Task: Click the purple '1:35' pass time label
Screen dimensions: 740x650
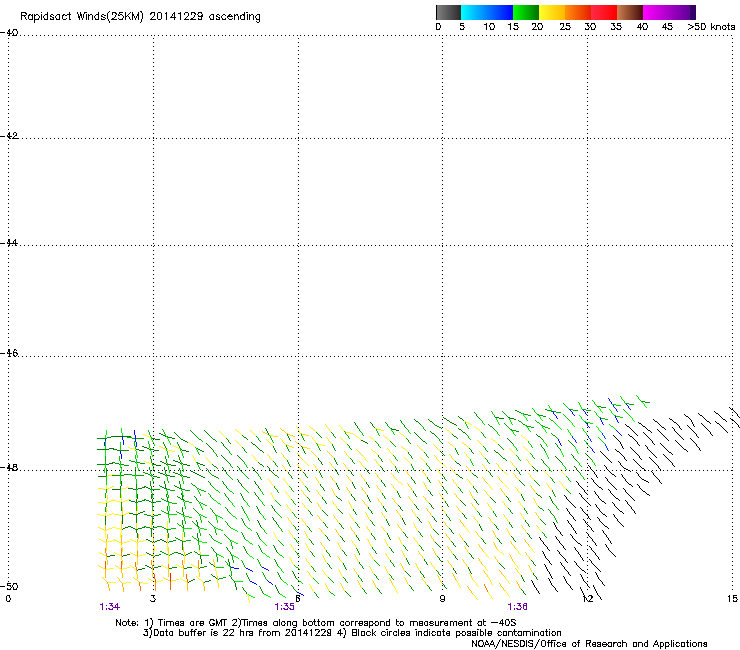Action: tap(285, 607)
